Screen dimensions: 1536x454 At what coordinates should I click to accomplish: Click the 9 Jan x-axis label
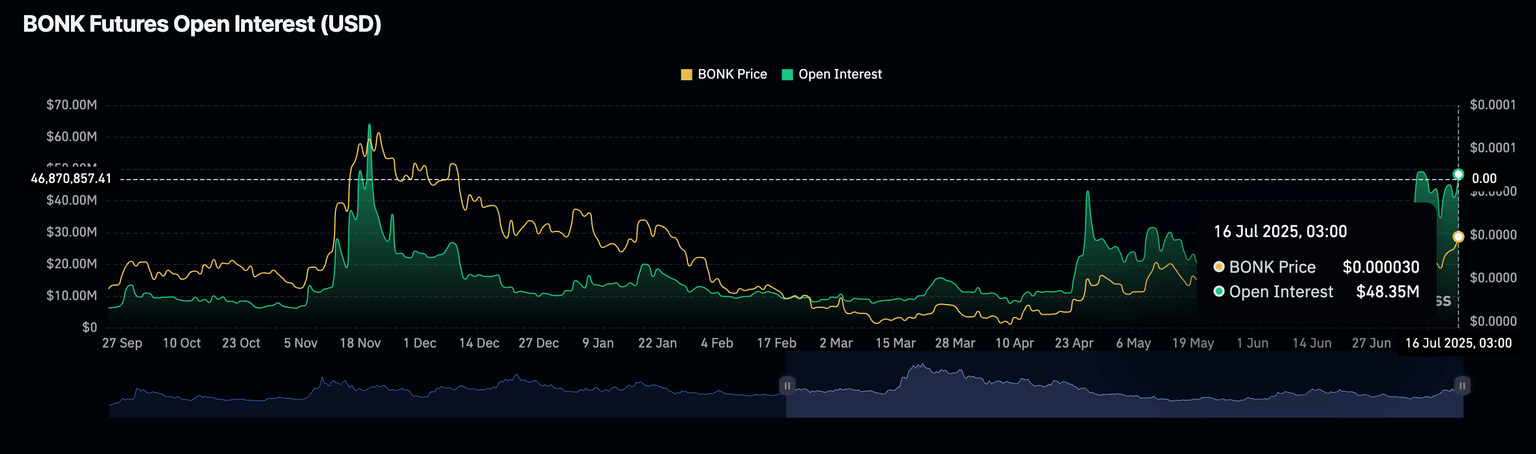(x=598, y=343)
